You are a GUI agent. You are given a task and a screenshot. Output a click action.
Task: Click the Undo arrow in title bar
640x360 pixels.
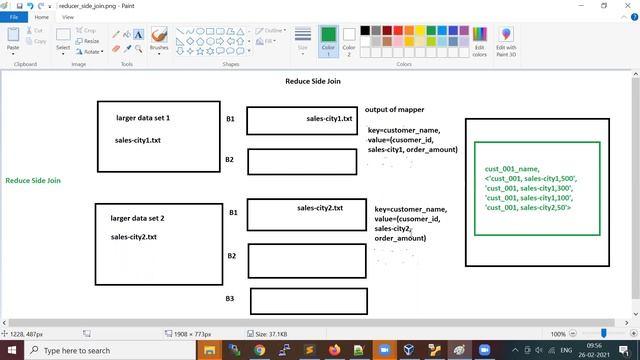pyautogui.click(x=30, y=6)
